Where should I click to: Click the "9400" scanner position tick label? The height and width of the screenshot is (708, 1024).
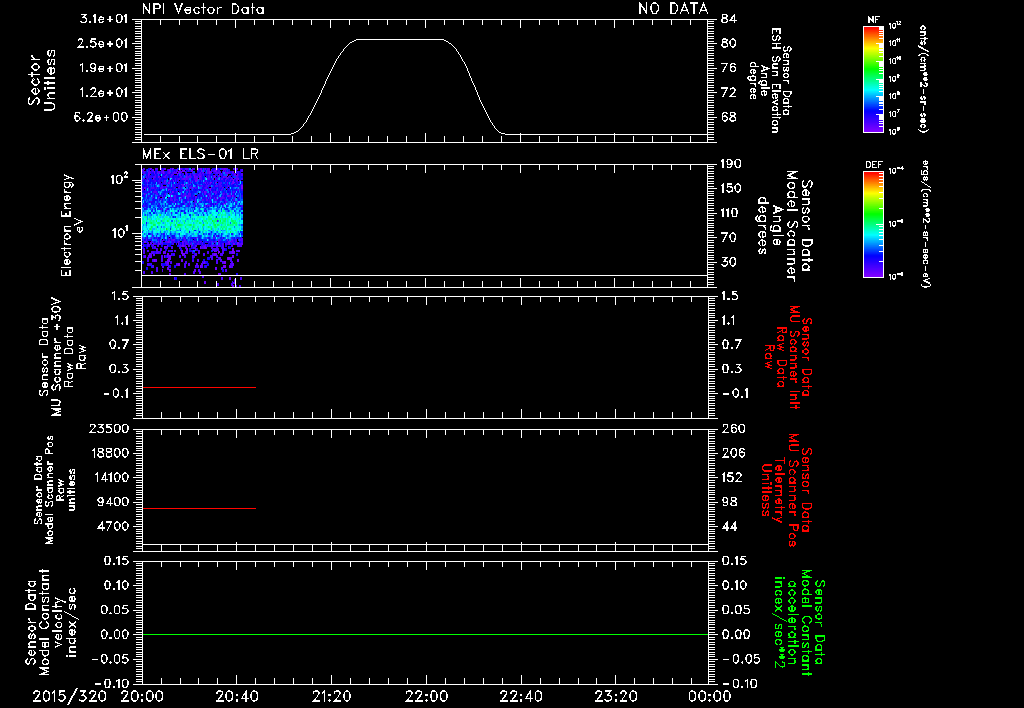(x=112, y=502)
